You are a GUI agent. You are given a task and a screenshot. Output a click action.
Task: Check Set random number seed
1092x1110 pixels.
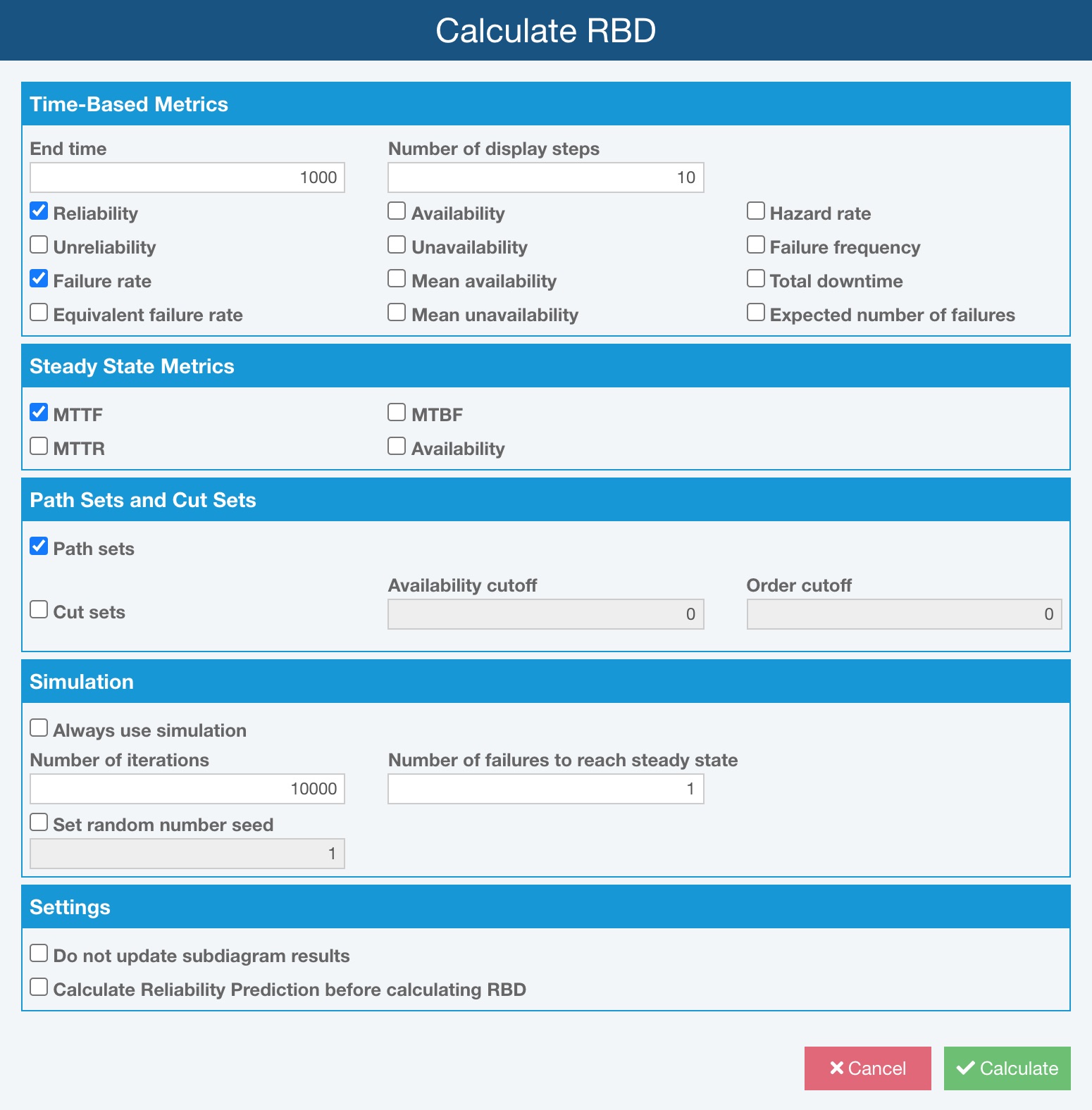[x=39, y=823]
